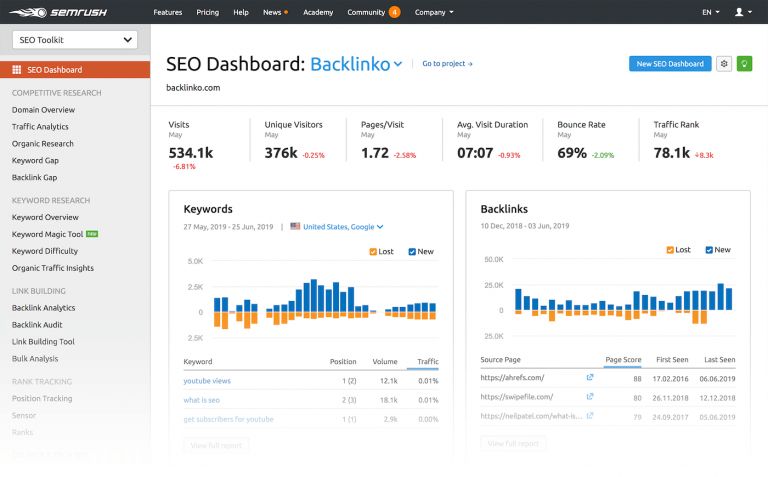
Task: Toggle Lost checkbox in Backlinks chart
Action: (671, 250)
